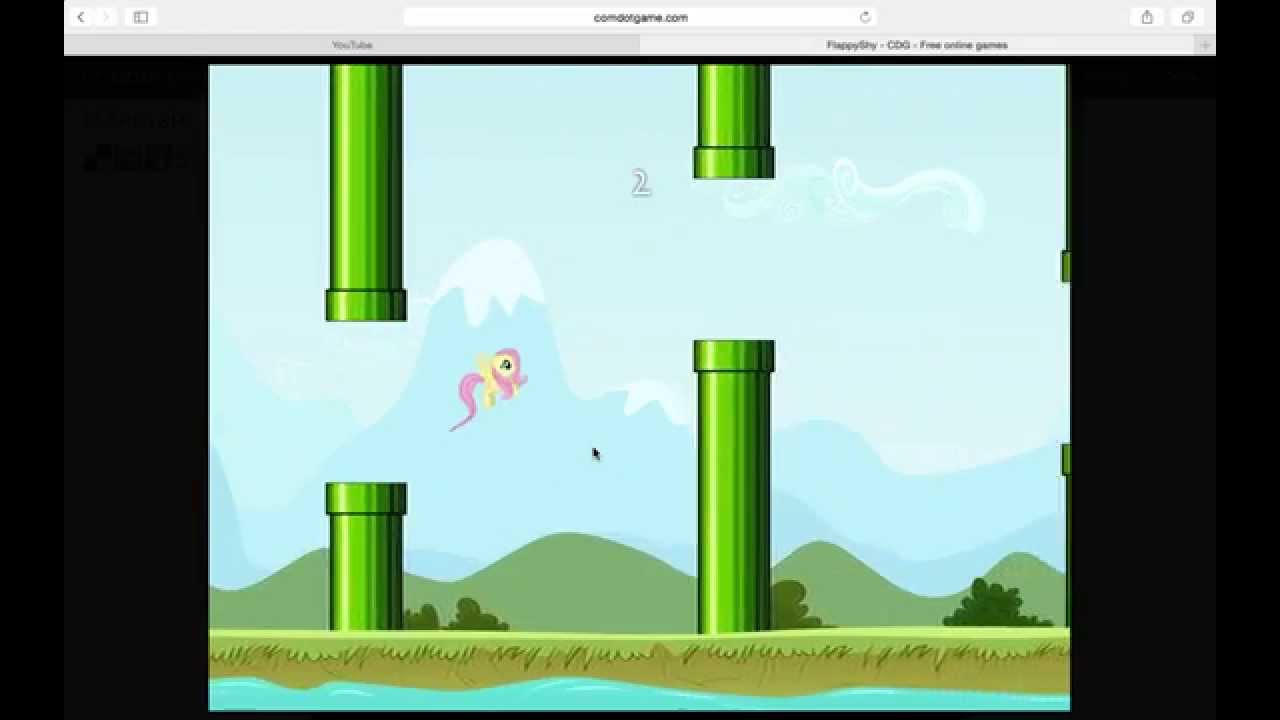
Task: Click the pink Fluttershy pony character
Action: click(488, 388)
